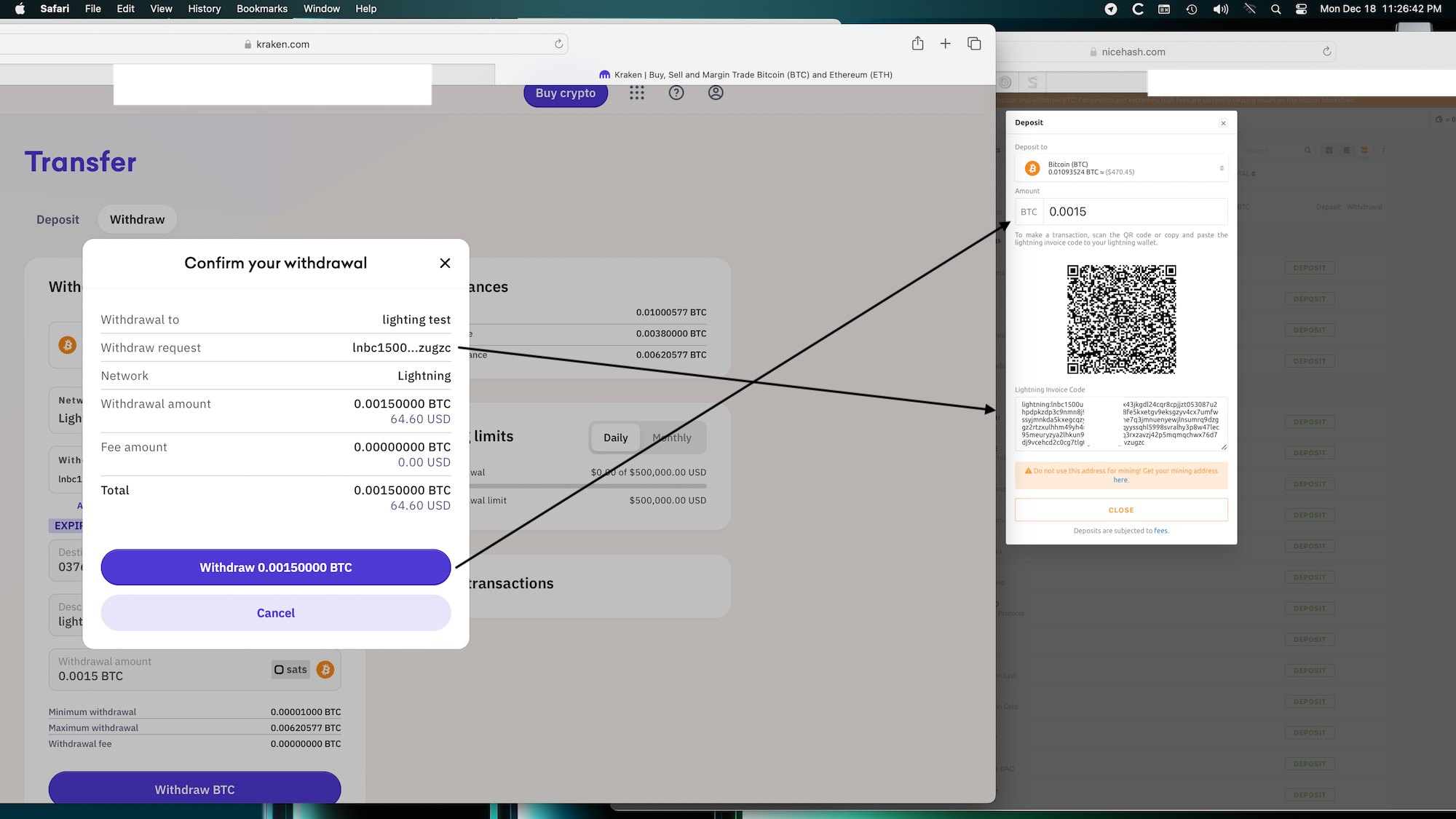Click the Share icon in Safari toolbar
Viewport: 1456px width, 819px height.
[917, 44]
